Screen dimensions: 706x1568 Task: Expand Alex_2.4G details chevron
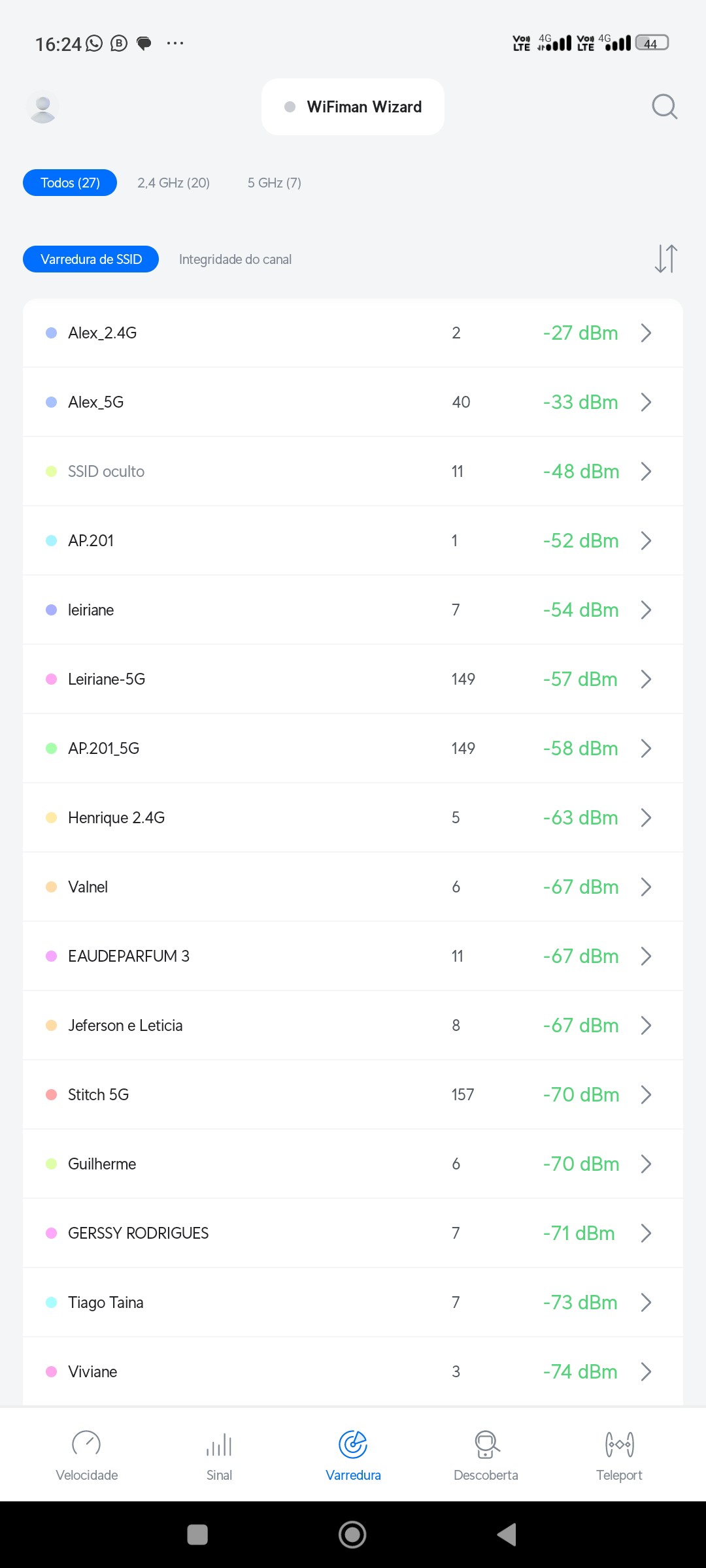pos(646,333)
